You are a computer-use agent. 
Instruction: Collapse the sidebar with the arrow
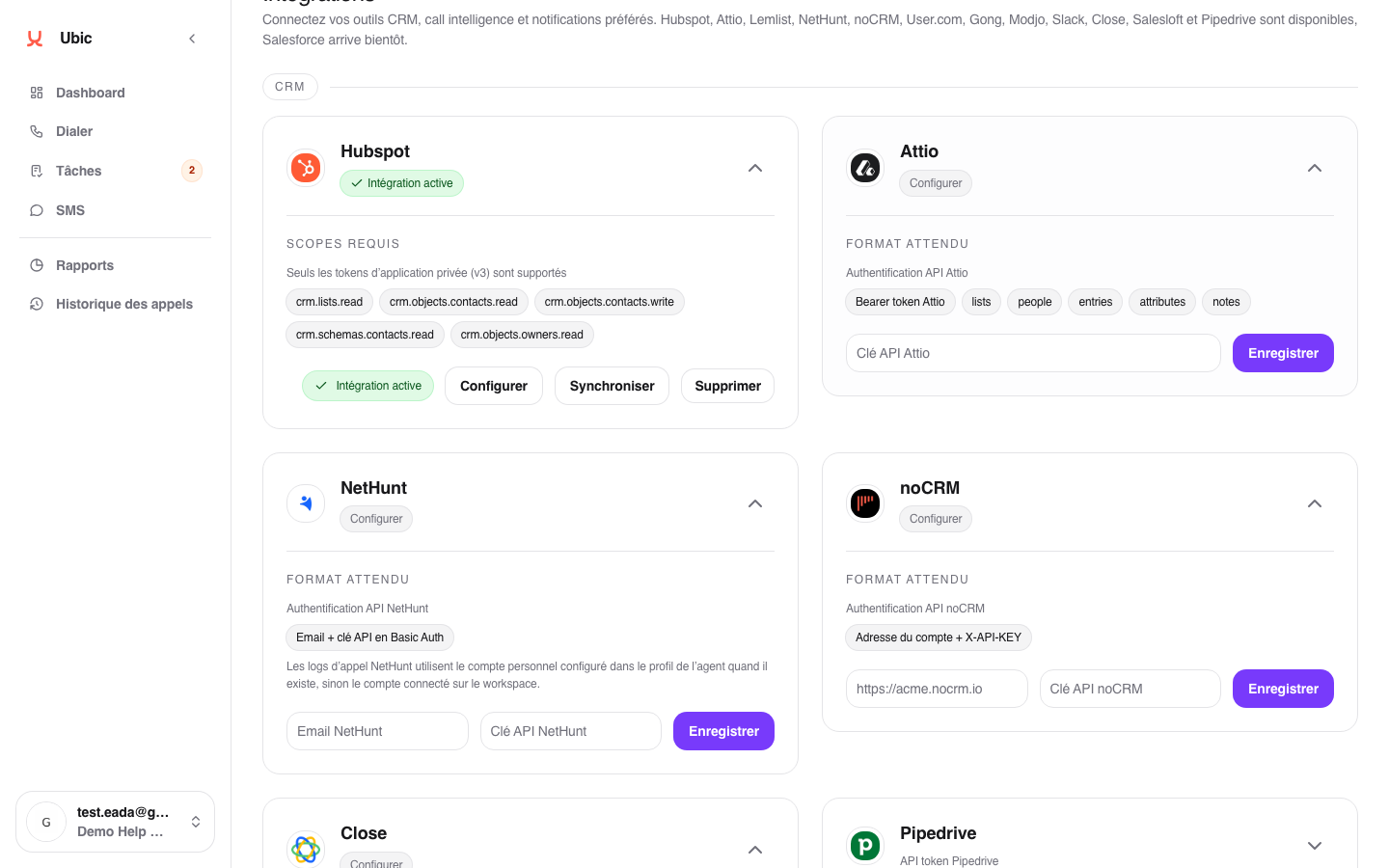(192, 39)
